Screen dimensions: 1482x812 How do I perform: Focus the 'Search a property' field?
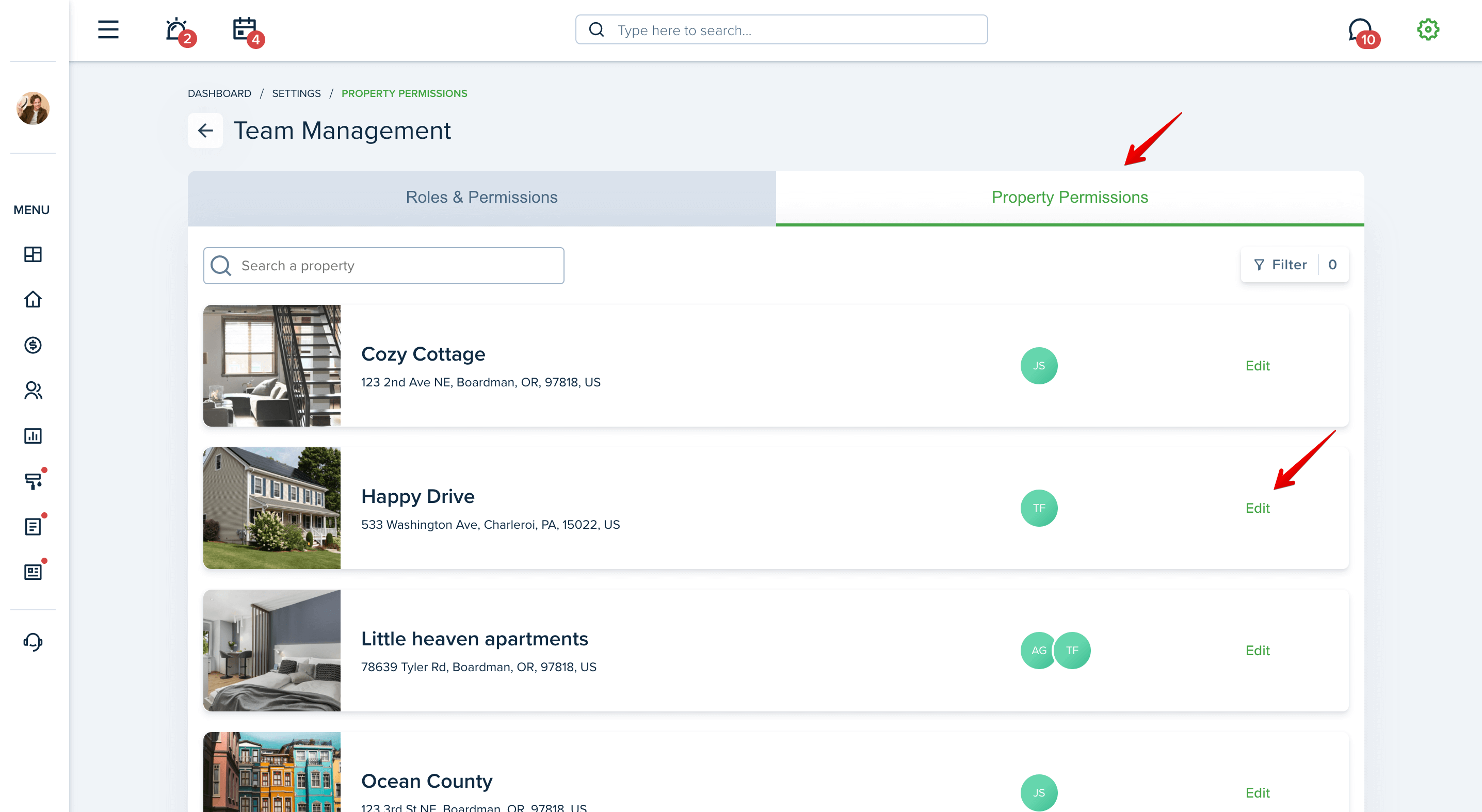pyautogui.click(x=384, y=266)
